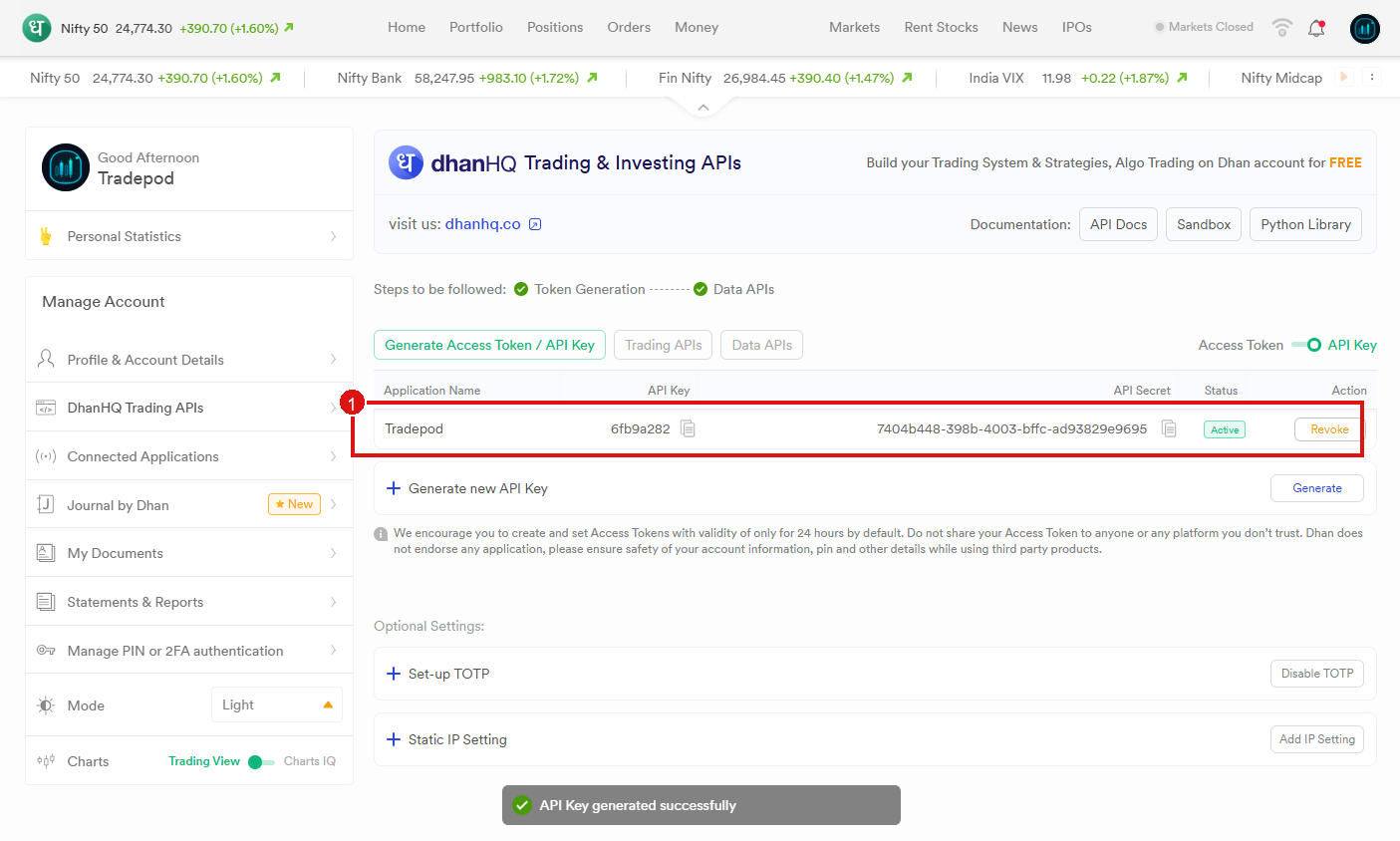This screenshot has height=841, width=1400.
Task: Open Positions from top navigation
Action: click(555, 28)
